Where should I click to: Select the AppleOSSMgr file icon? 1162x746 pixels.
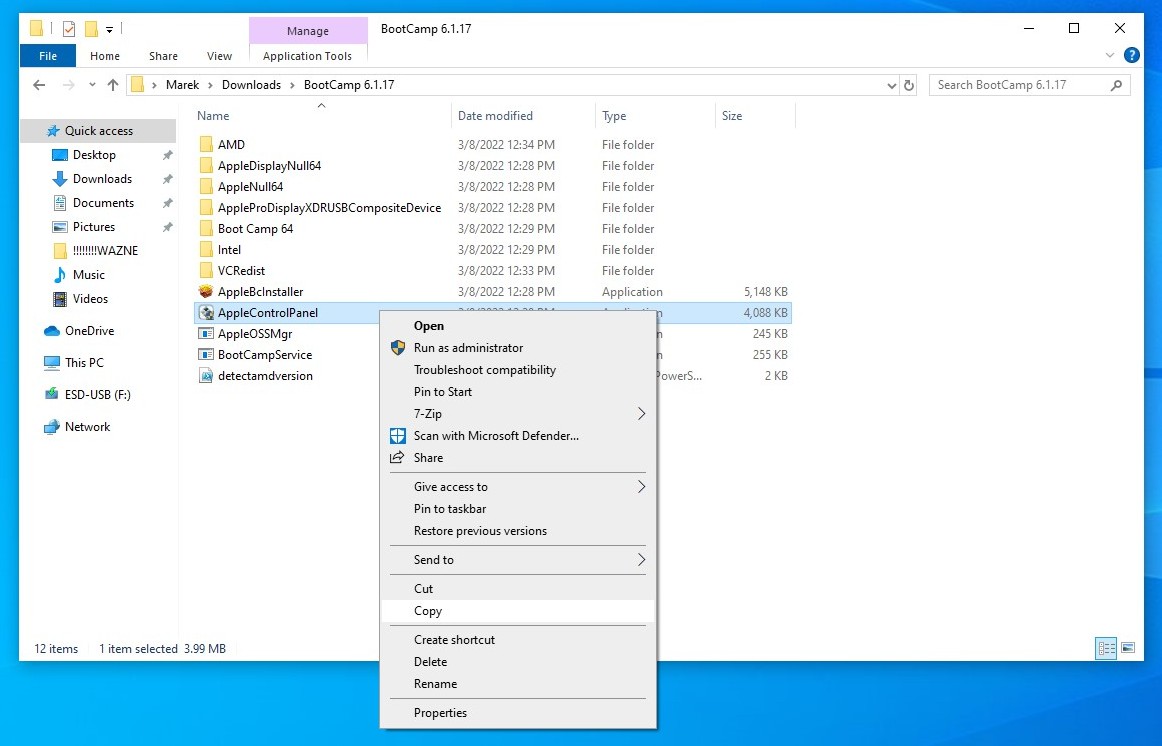coord(206,334)
